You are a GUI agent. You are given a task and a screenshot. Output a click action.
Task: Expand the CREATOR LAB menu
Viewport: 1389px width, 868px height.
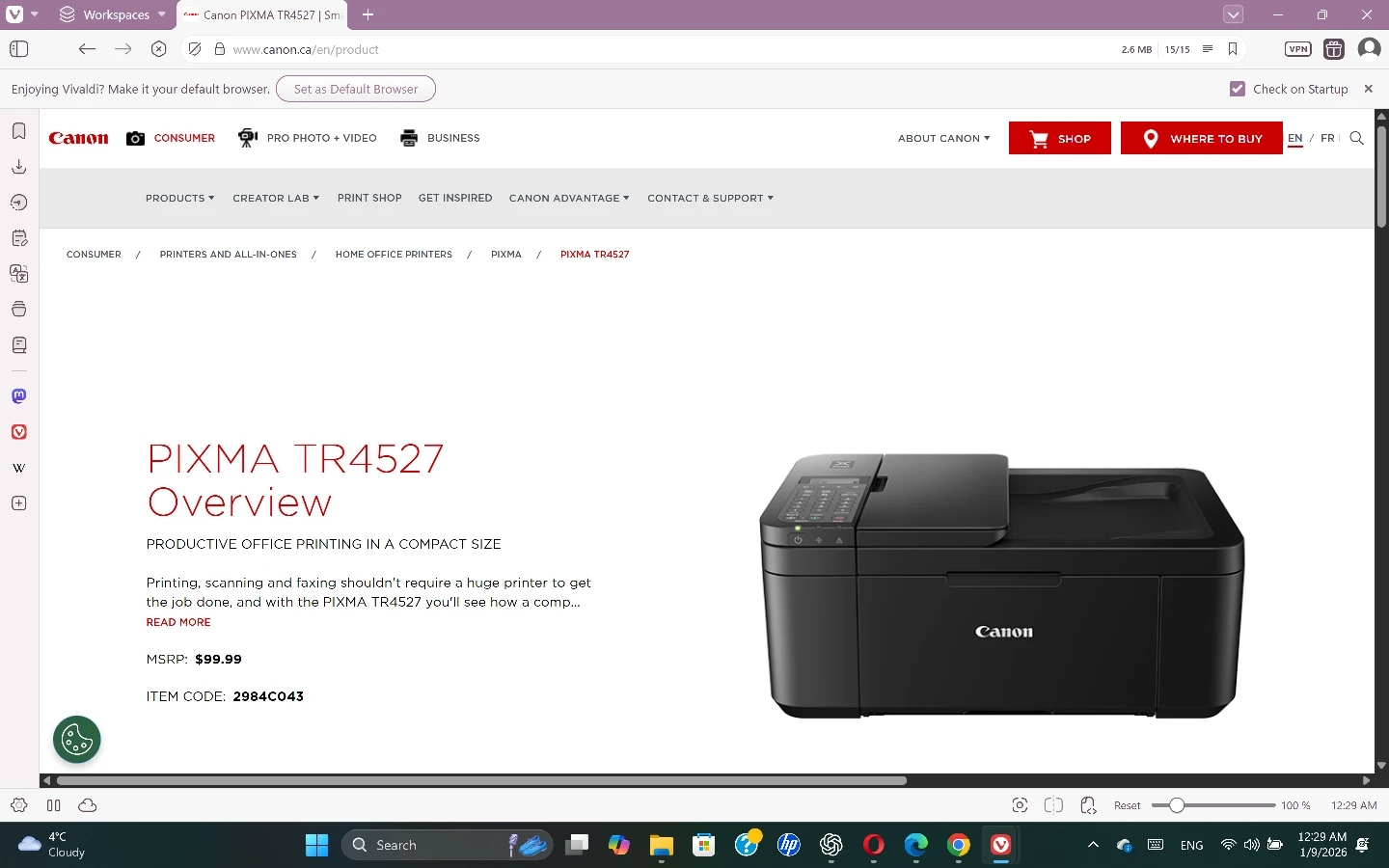point(276,198)
